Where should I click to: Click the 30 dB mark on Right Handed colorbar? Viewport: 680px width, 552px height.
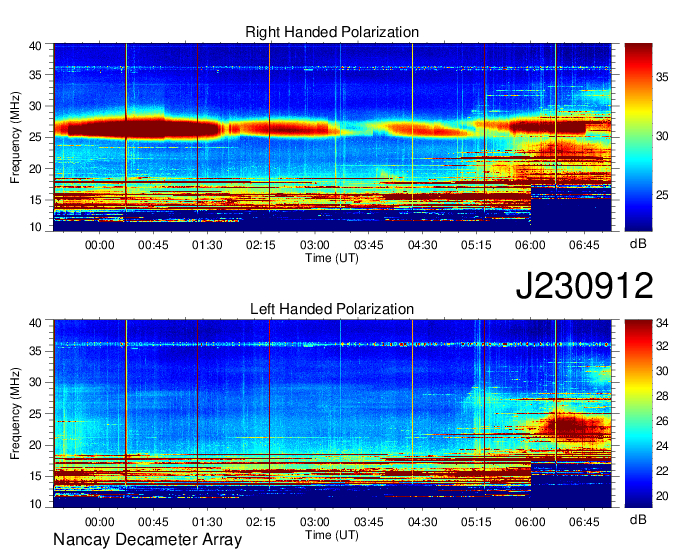[662, 136]
